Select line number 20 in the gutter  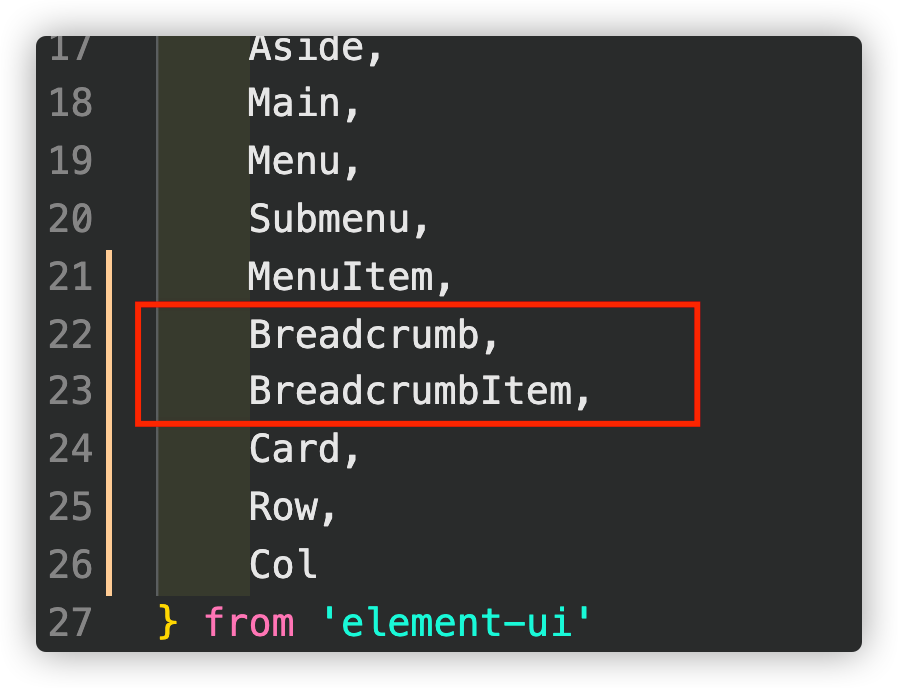(70, 218)
